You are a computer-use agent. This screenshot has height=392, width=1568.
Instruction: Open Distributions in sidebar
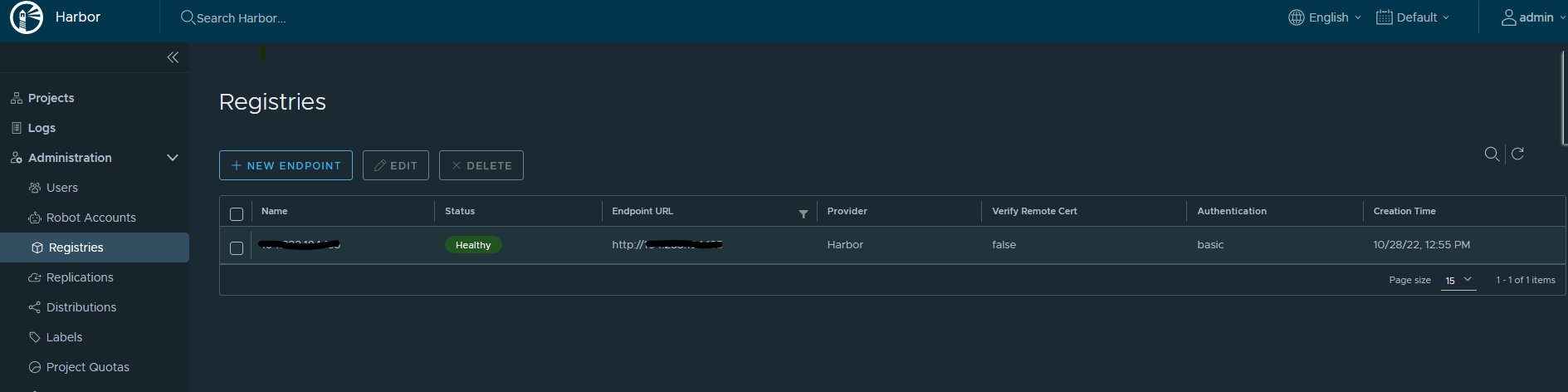[x=81, y=307]
